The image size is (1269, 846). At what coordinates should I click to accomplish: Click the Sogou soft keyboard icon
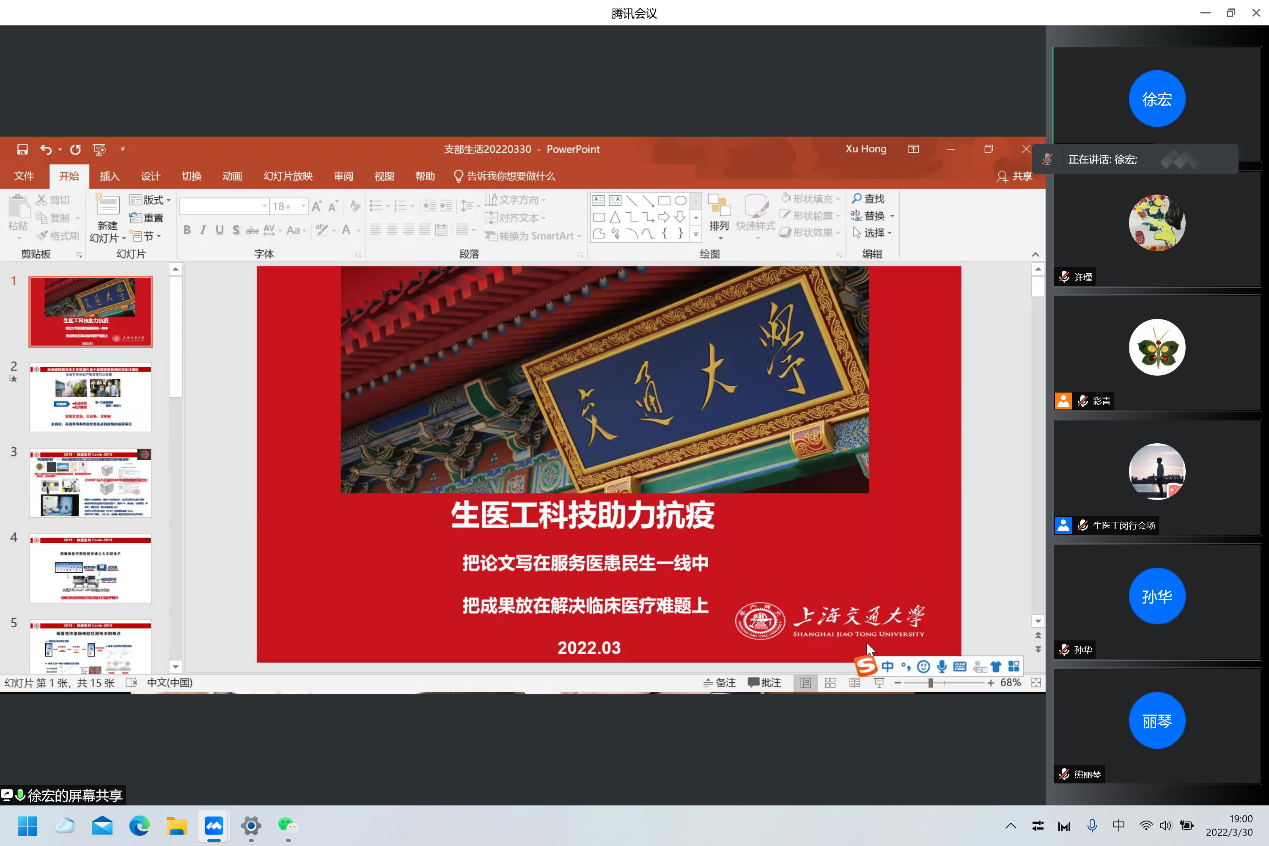960,666
